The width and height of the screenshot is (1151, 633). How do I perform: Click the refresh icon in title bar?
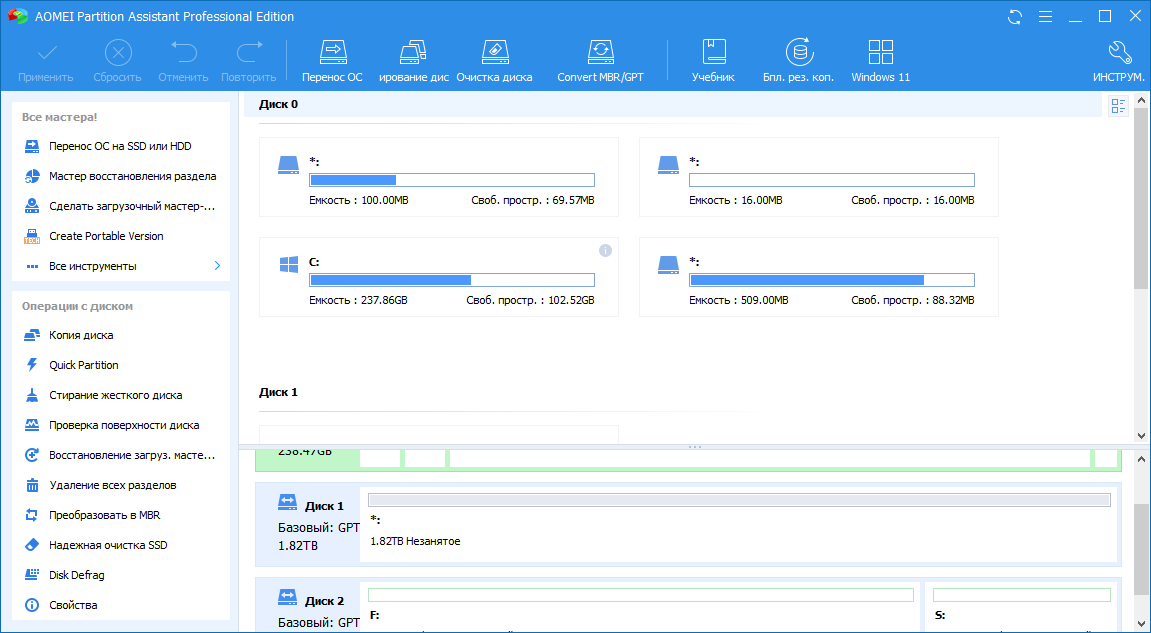pyautogui.click(x=1015, y=16)
